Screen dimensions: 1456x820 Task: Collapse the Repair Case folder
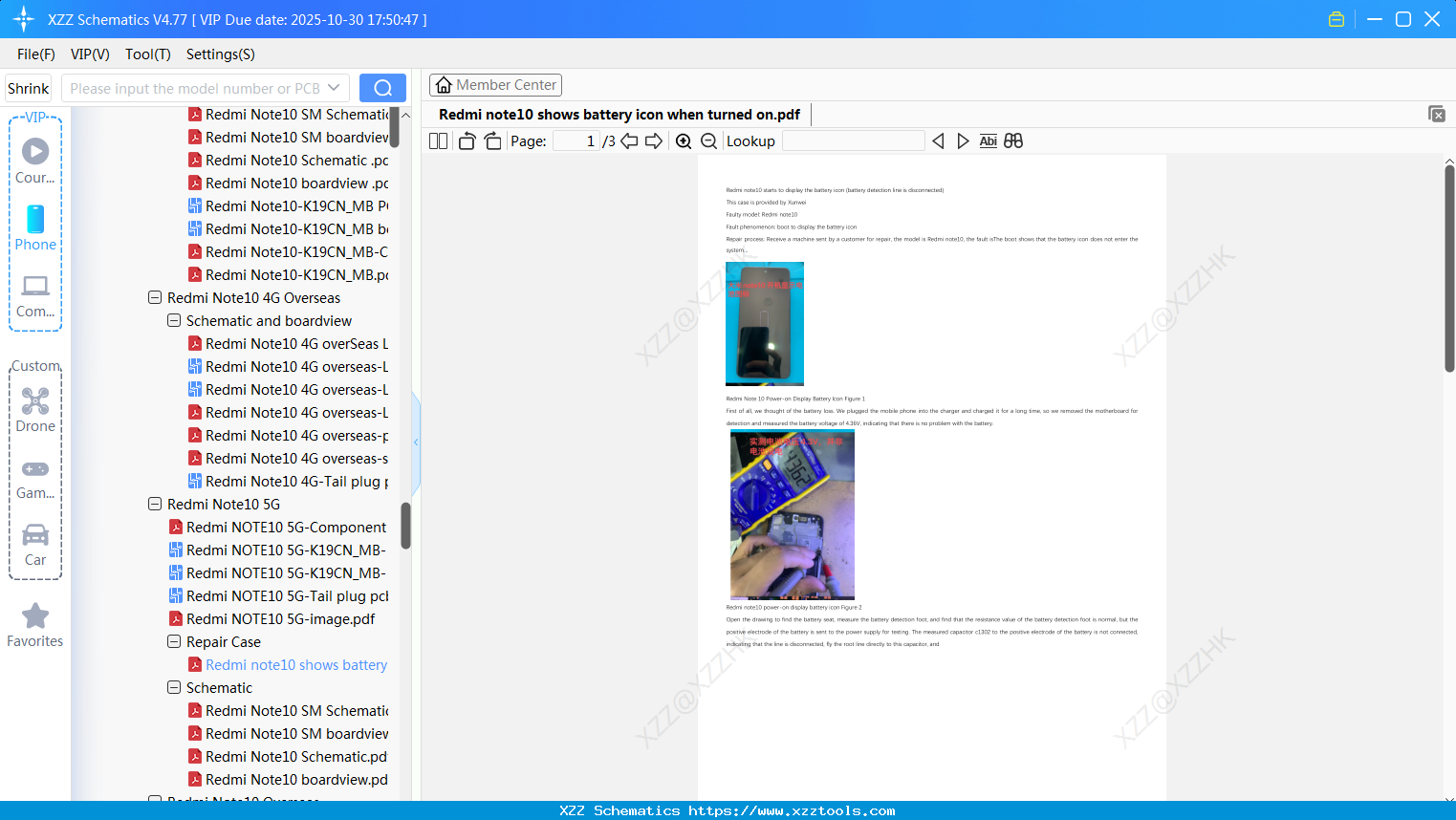[174, 642]
